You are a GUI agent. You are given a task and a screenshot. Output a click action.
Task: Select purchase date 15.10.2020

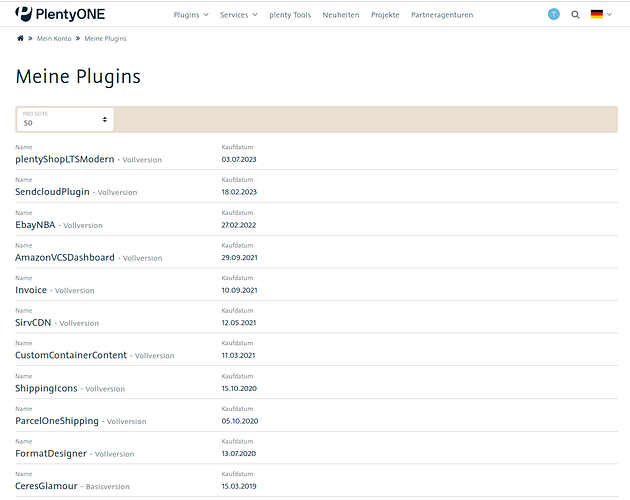239,388
